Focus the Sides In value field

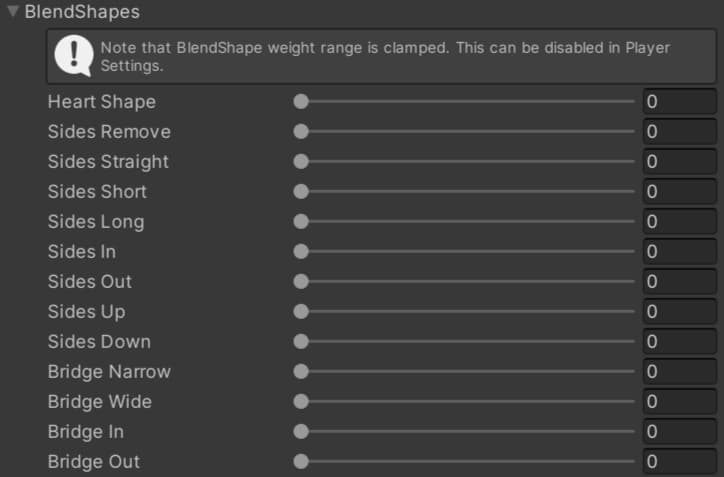coord(679,252)
